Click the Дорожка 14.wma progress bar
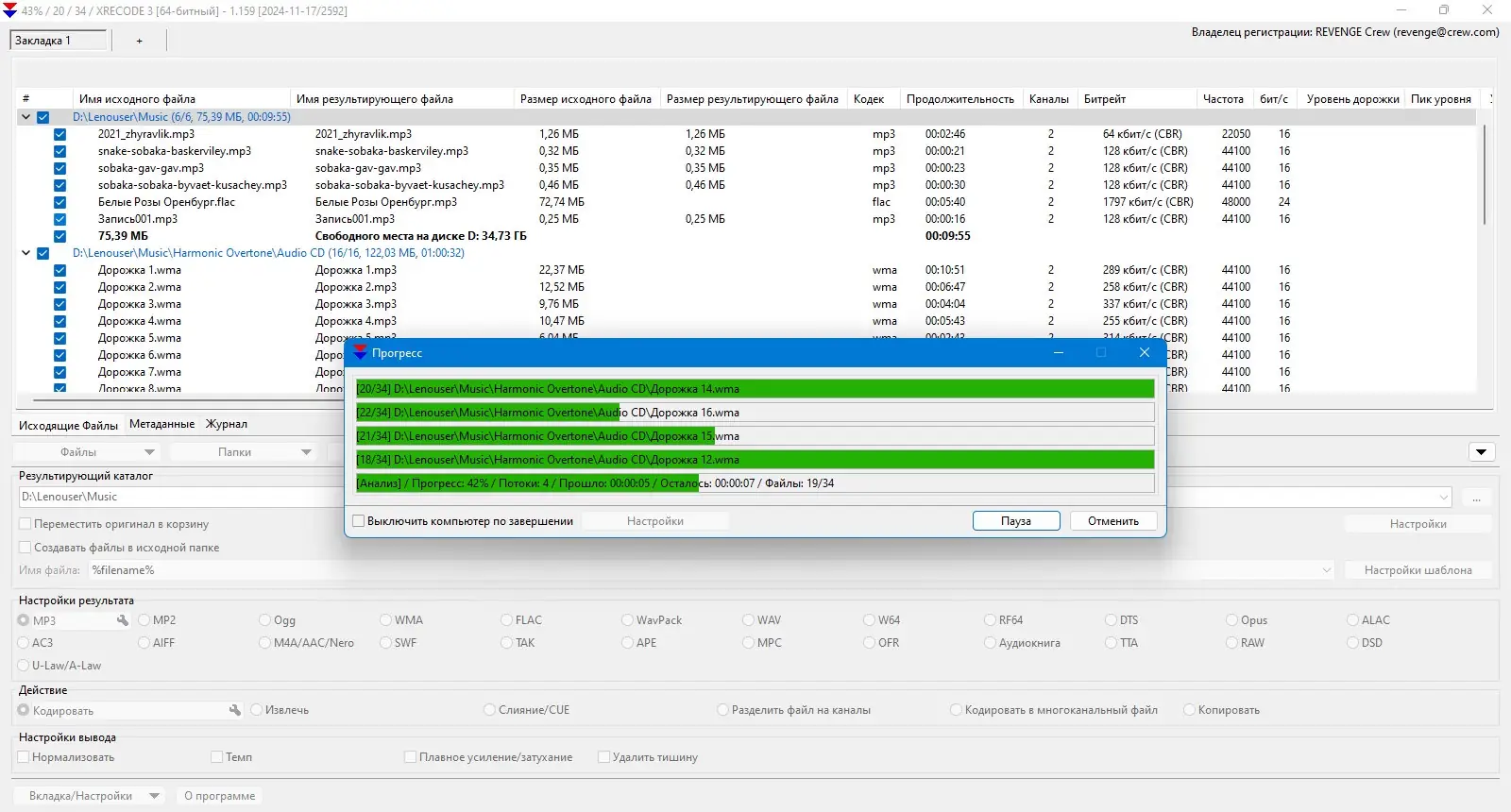1511x812 pixels. [x=755, y=389]
